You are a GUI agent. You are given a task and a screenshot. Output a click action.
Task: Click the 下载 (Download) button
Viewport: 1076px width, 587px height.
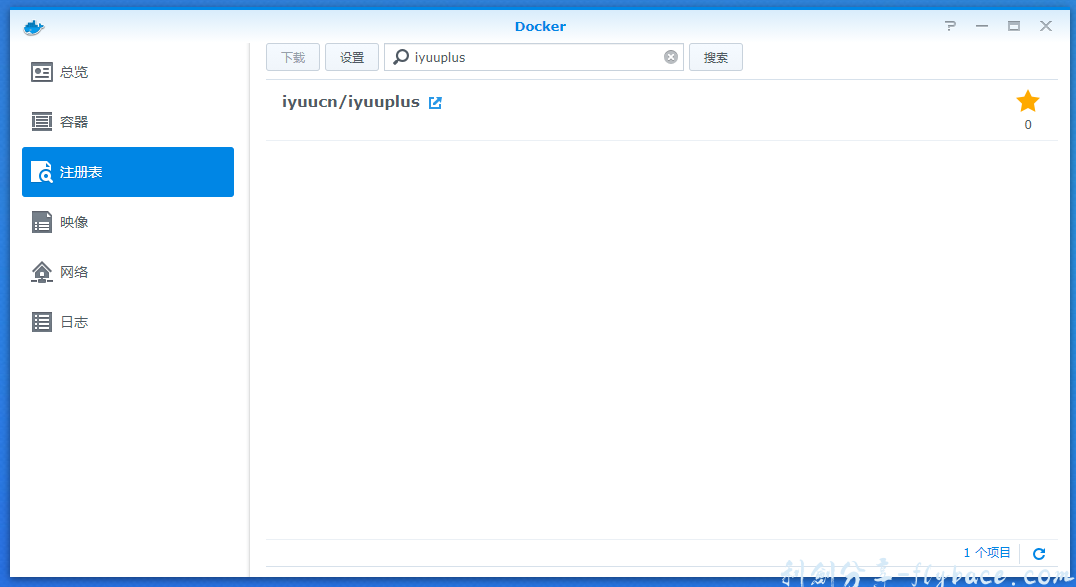click(292, 57)
